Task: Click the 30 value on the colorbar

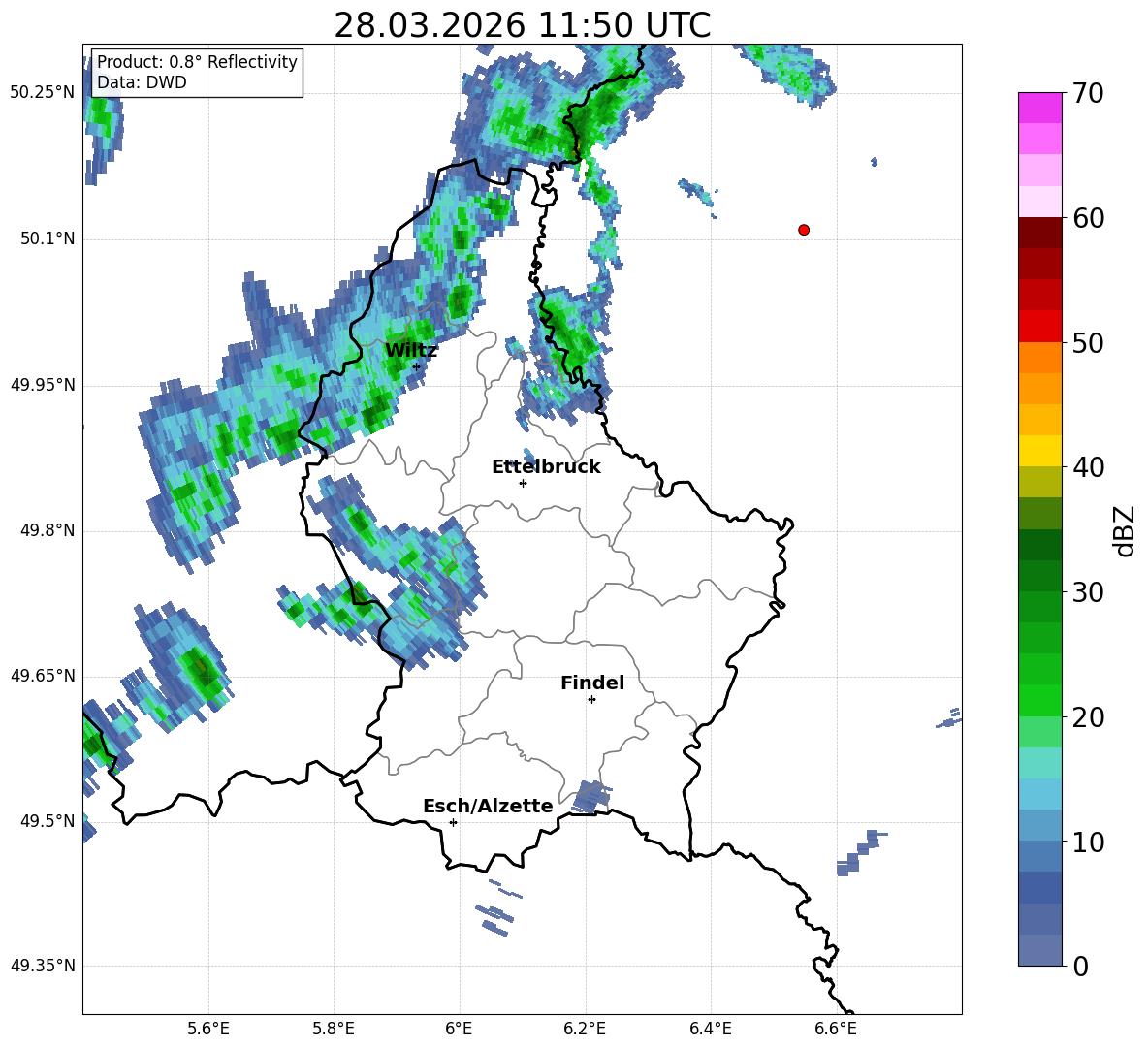Action: pyautogui.click(x=1087, y=592)
